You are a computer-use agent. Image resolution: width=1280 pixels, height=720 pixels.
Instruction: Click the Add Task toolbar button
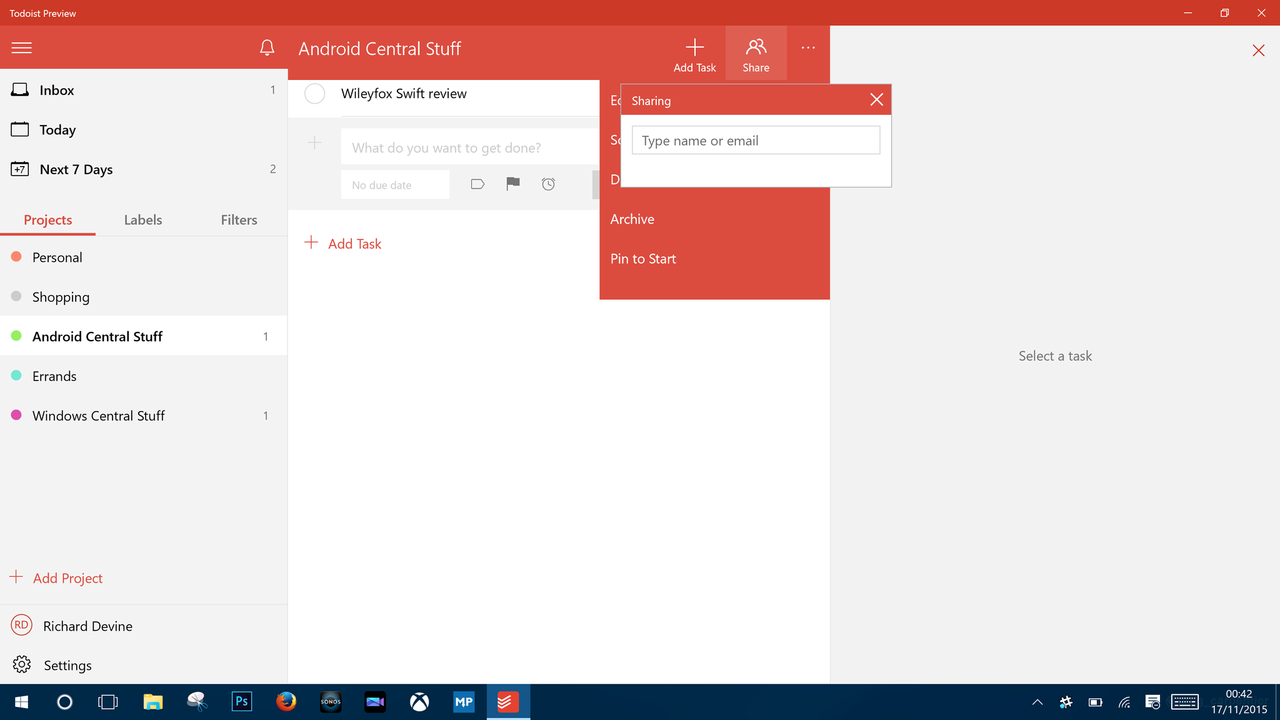pyautogui.click(x=695, y=55)
